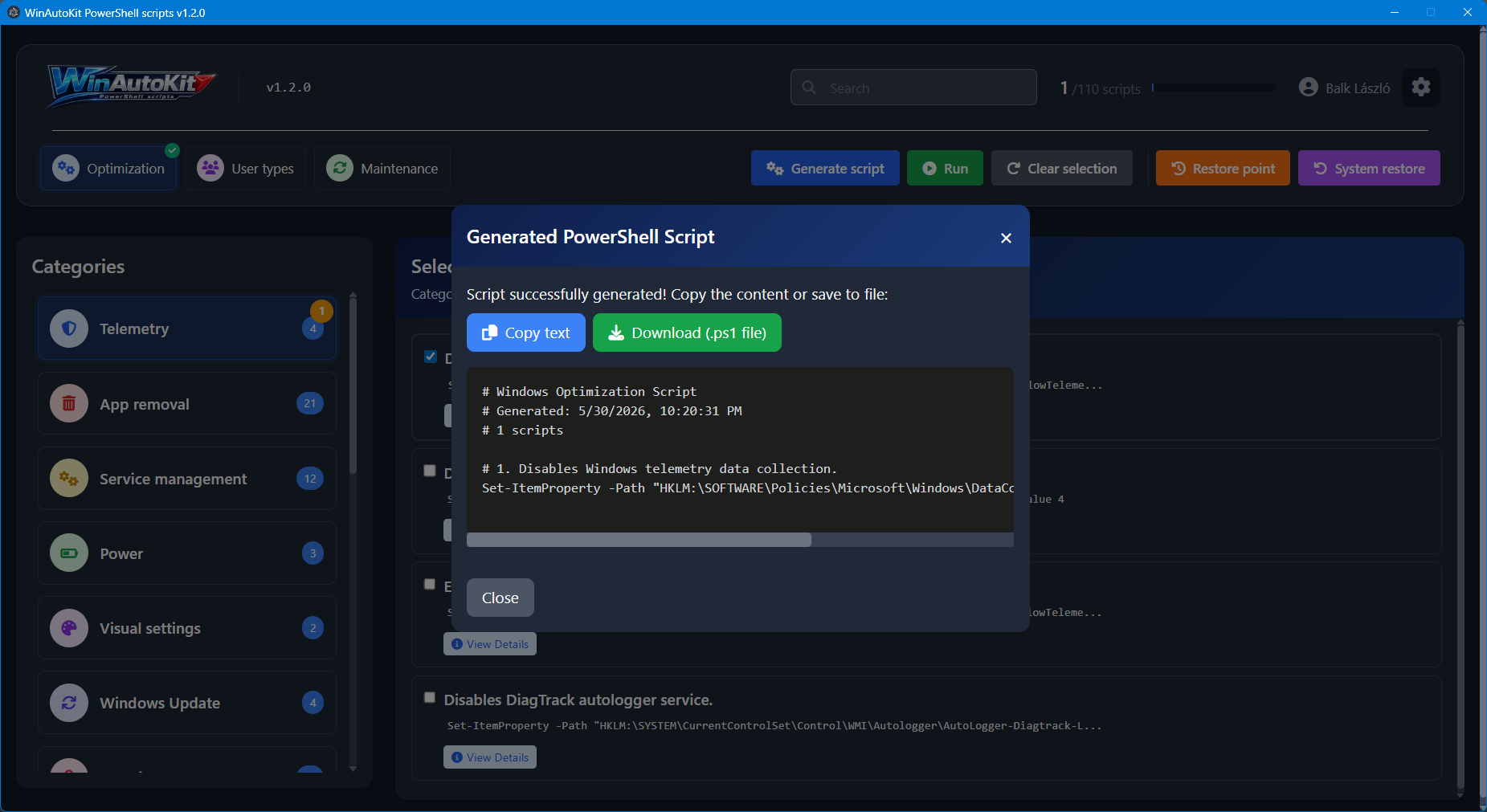Click Generate script button

(x=825, y=168)
